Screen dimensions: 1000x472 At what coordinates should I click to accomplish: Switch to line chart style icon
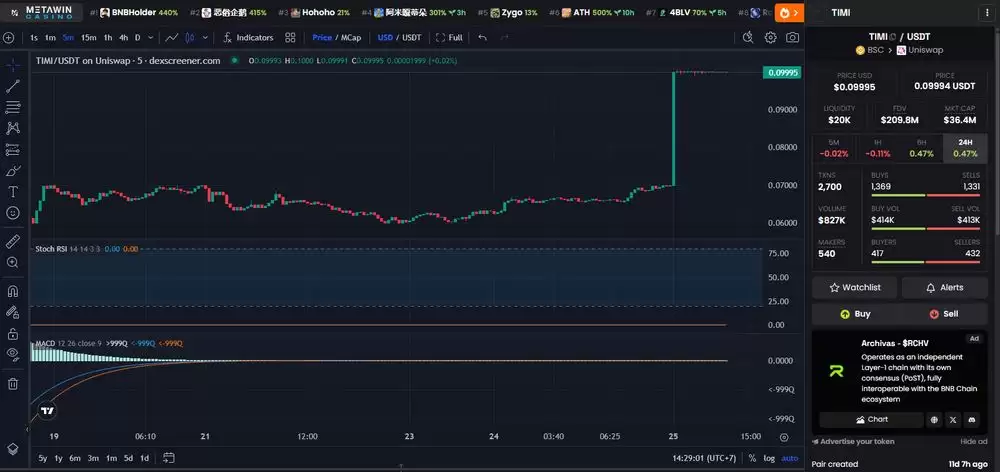[172, 38]
